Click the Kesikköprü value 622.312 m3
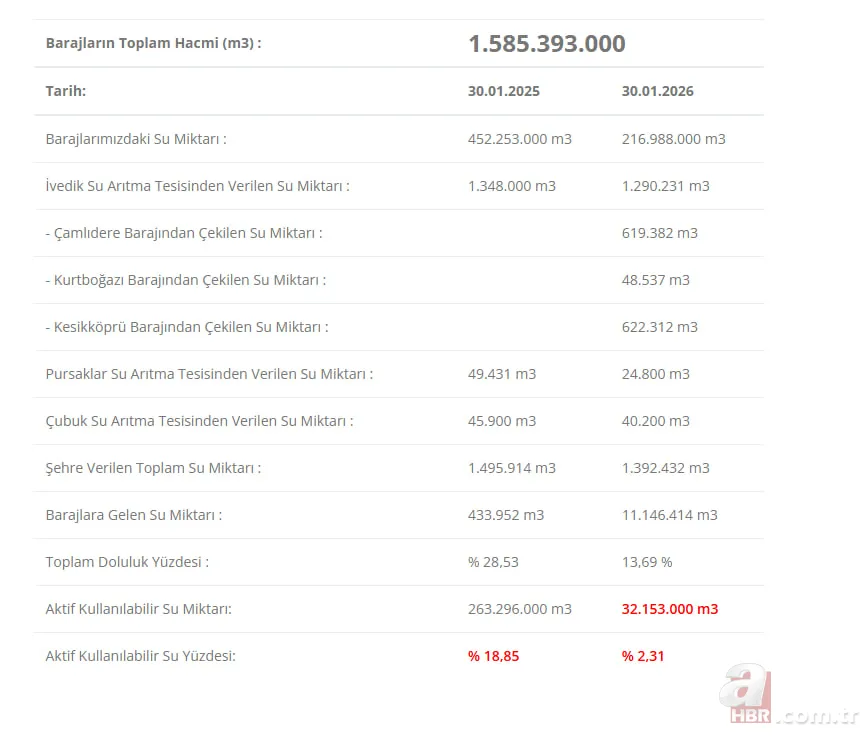 (659, 327)
